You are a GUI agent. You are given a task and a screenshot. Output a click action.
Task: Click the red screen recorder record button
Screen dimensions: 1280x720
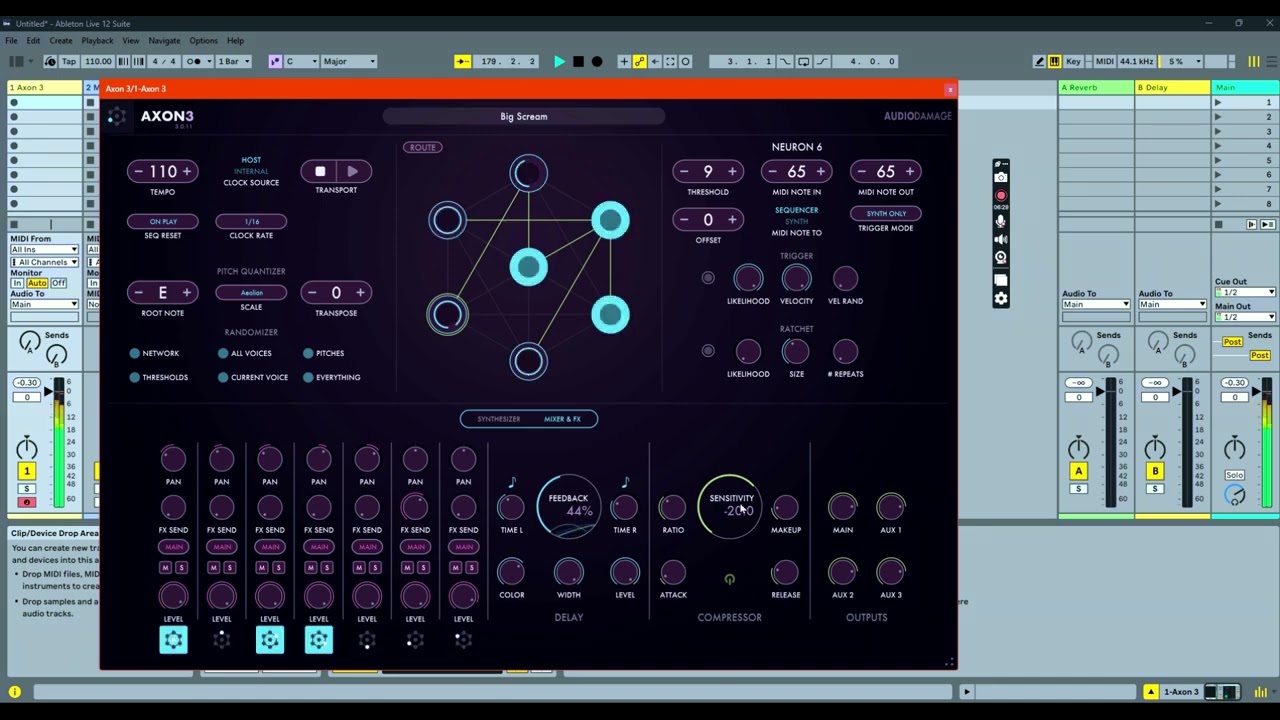point(1001,196)
